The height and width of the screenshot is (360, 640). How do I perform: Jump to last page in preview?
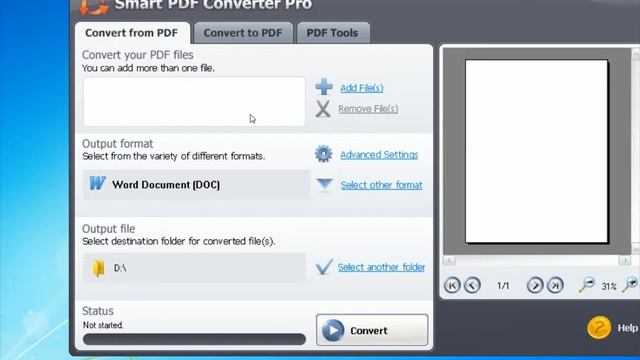556,285
